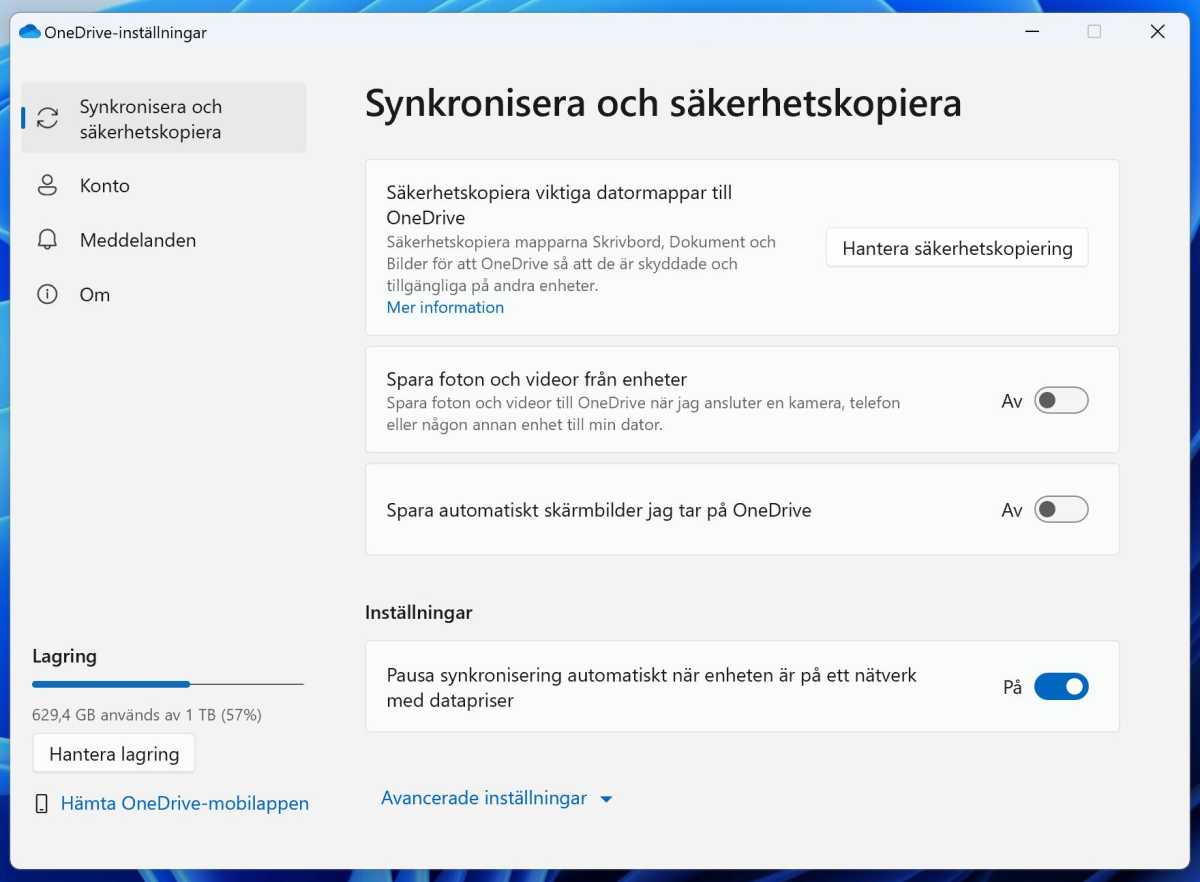The height and width of the screenshot is (882, 1200).
Task: Click Hantera säkerhetskopiering button
Action: pyautogui.click(x=957, y=248)
